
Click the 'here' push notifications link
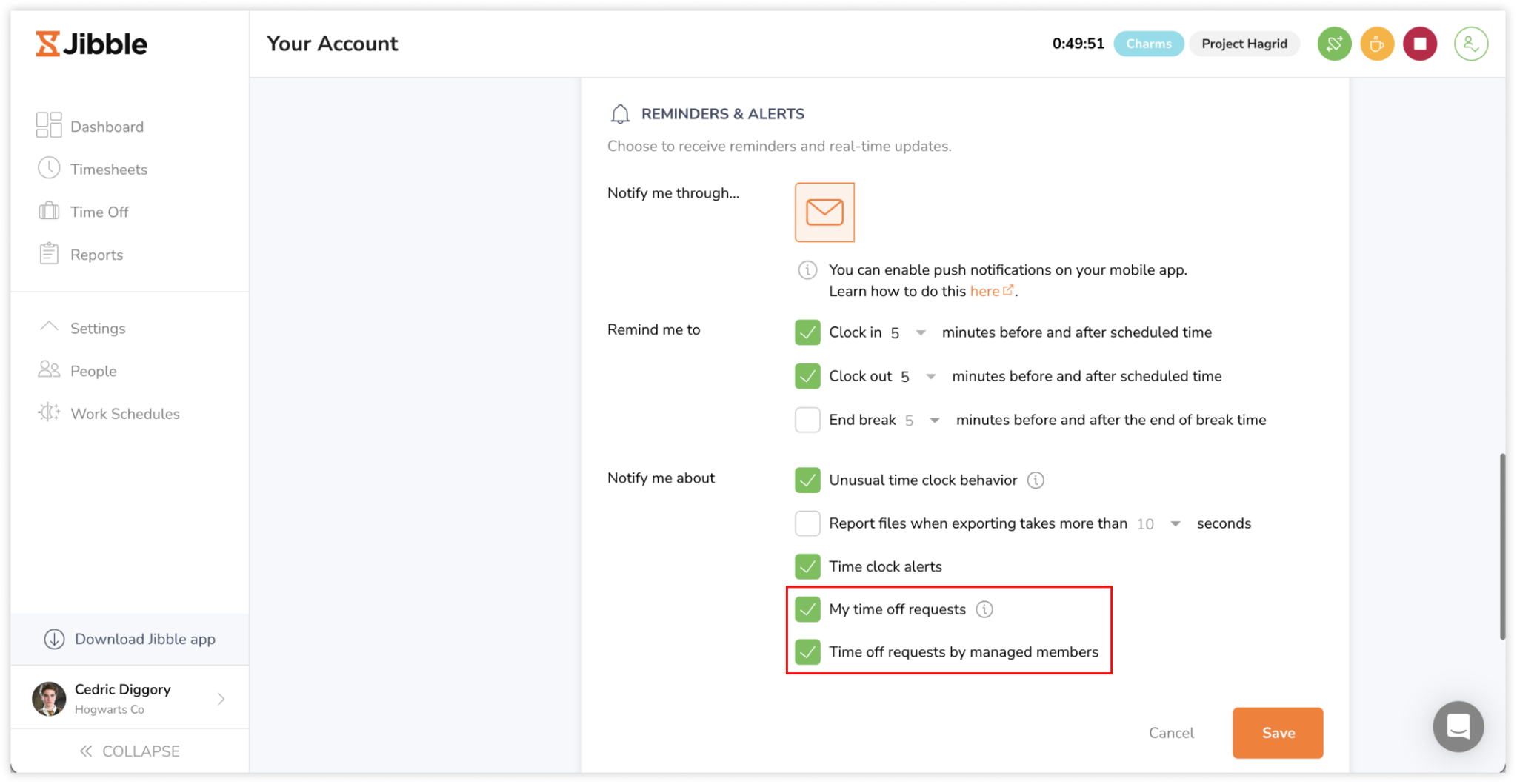(x=985, y=291)
